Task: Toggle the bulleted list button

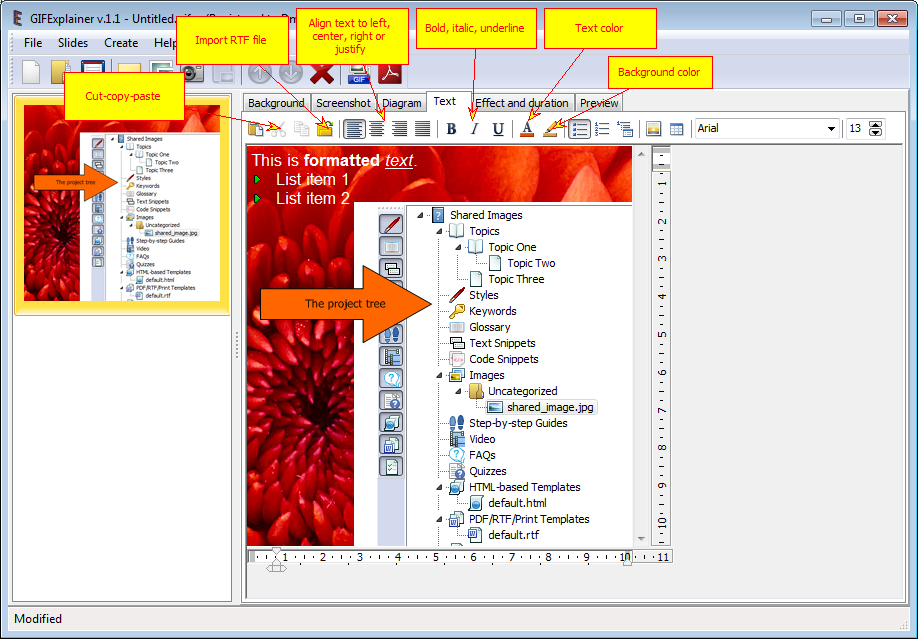Action: point(579,129)
